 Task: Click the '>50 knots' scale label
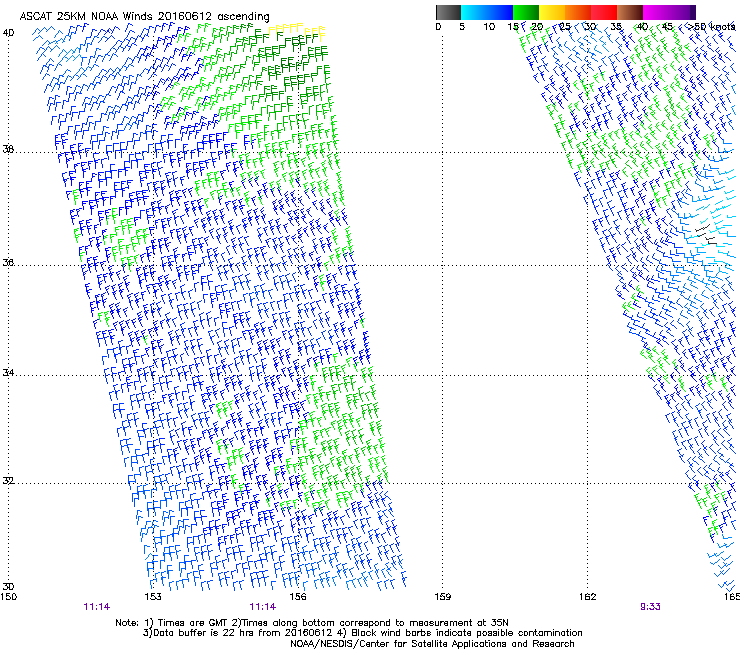tap(711, 27)
